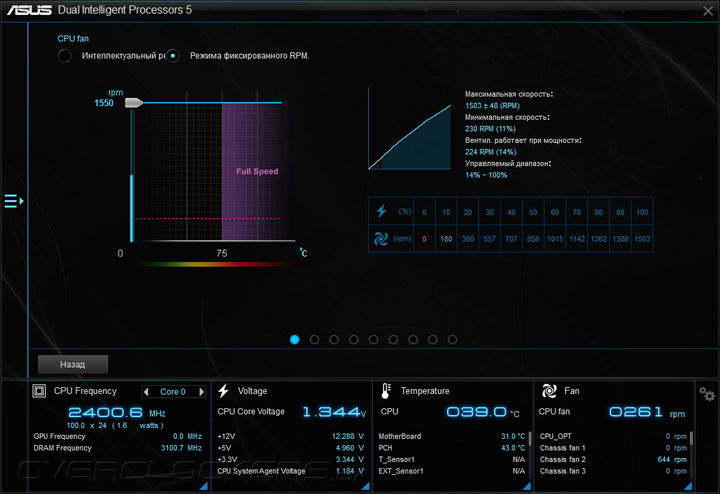
Task: Click the 230 RPM (11%) value
Action: pyautogui.click(x=490, y=129)
